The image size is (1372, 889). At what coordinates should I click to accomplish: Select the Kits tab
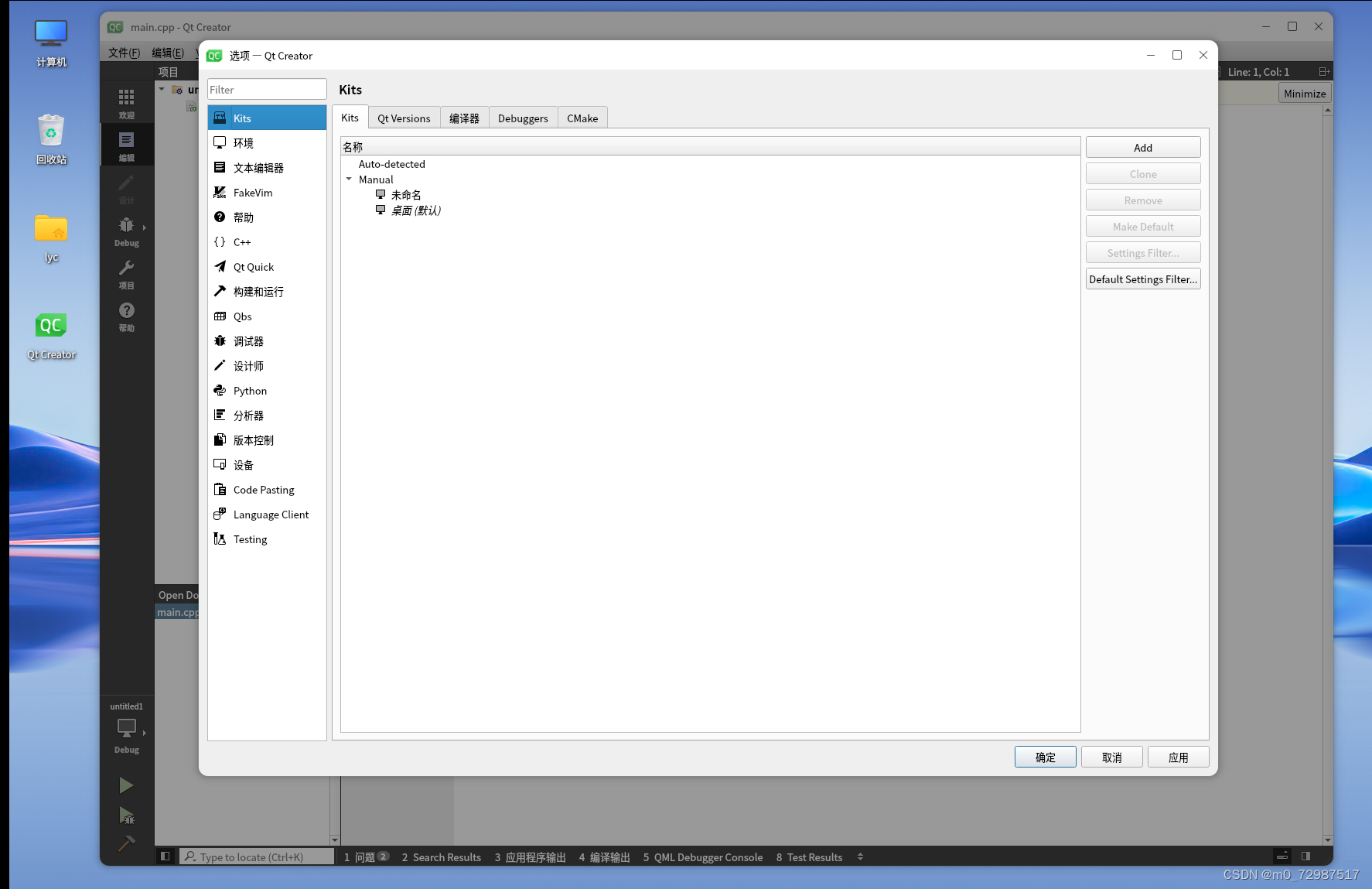[350, 118]
